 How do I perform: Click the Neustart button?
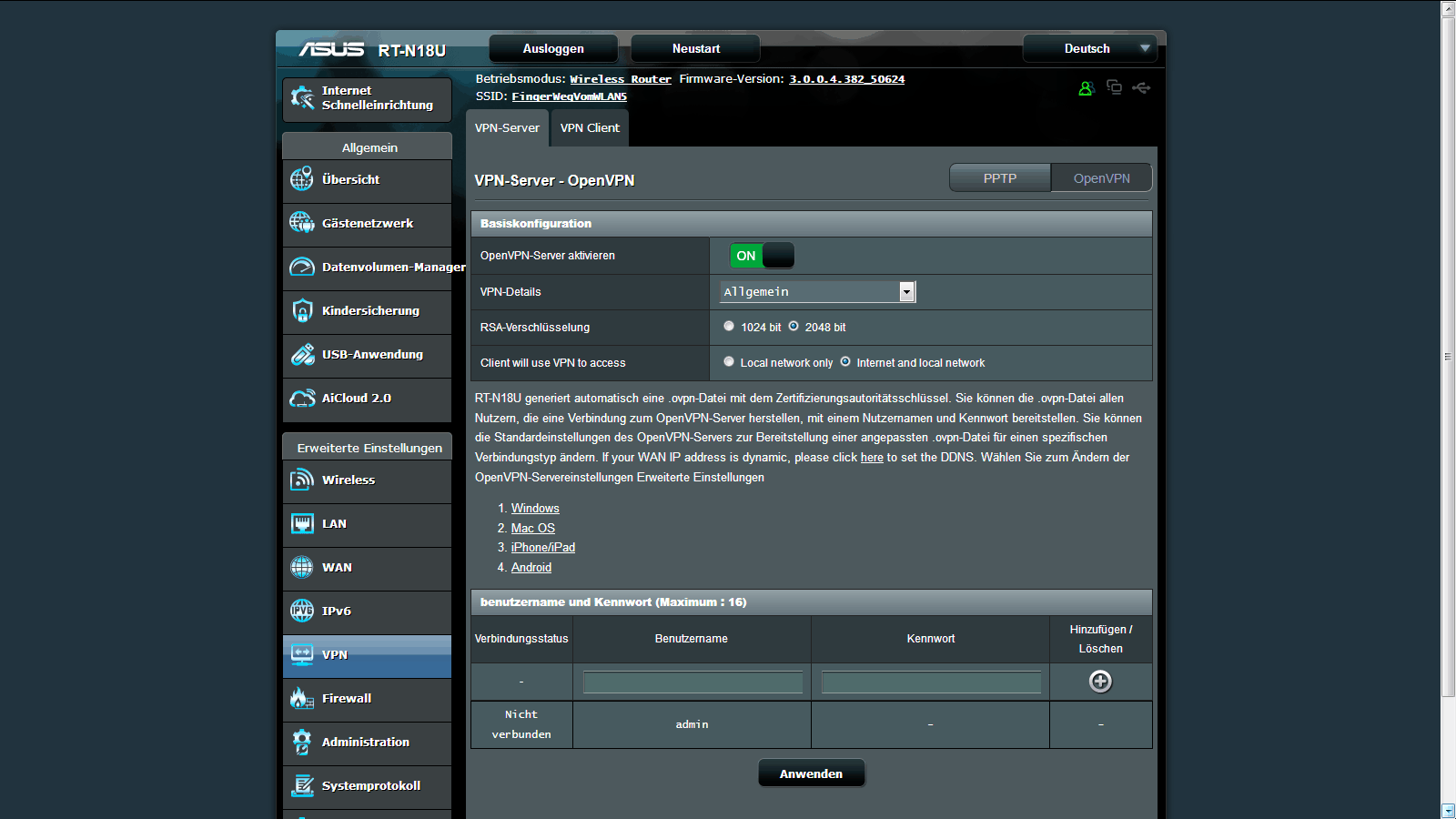696,48
